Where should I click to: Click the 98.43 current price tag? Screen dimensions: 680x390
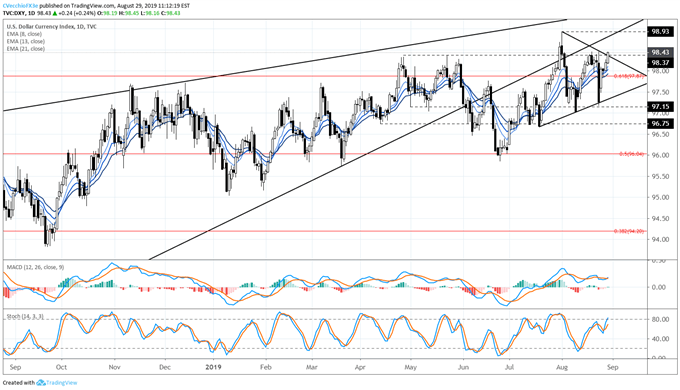660,52
